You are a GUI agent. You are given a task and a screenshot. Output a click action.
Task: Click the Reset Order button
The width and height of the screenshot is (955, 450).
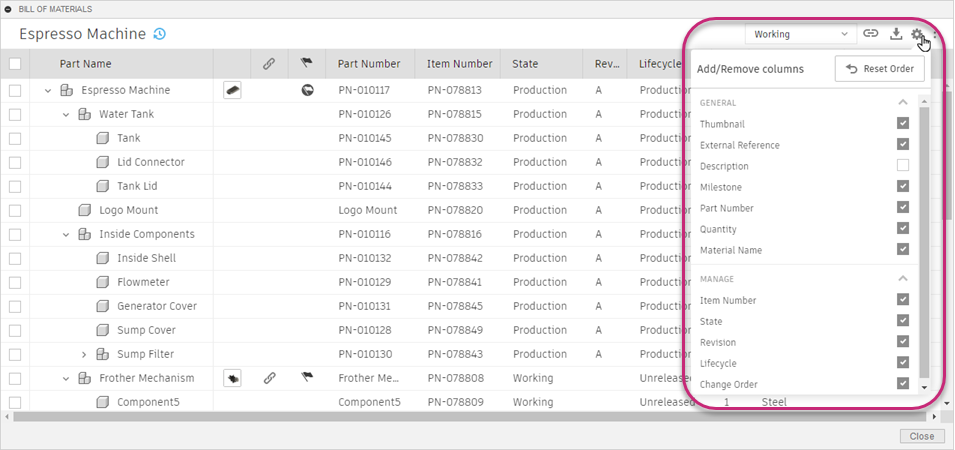[879, 69]
